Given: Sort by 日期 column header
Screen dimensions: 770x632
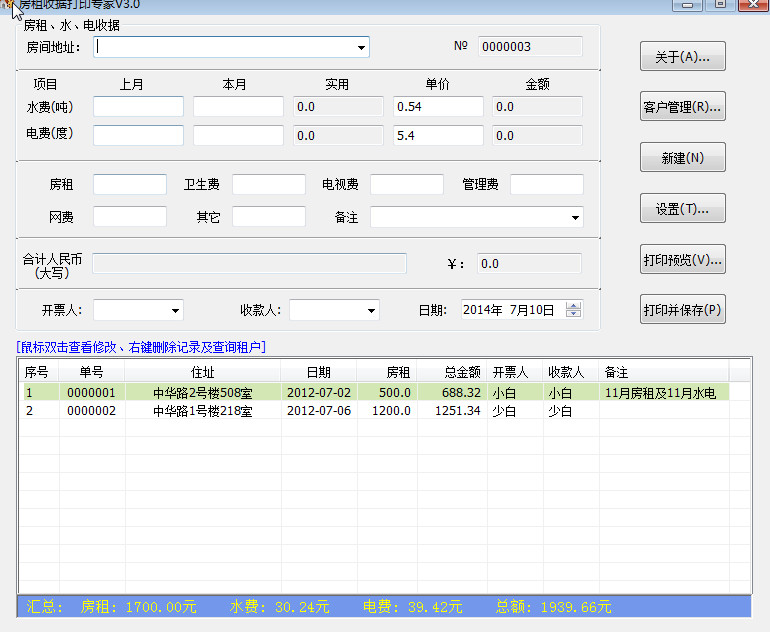Looking at the screenshot, I should pyautogui.click(x=319, y=372).
